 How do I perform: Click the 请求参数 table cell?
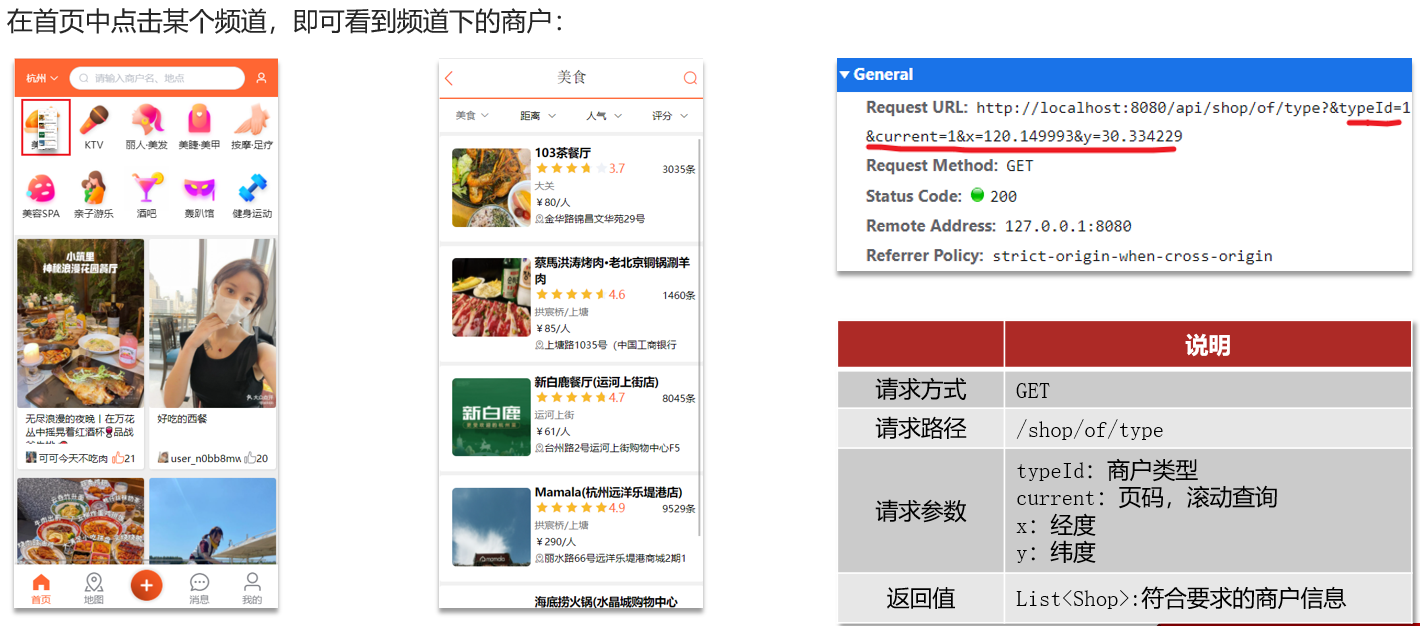click(x=921, y=511)
